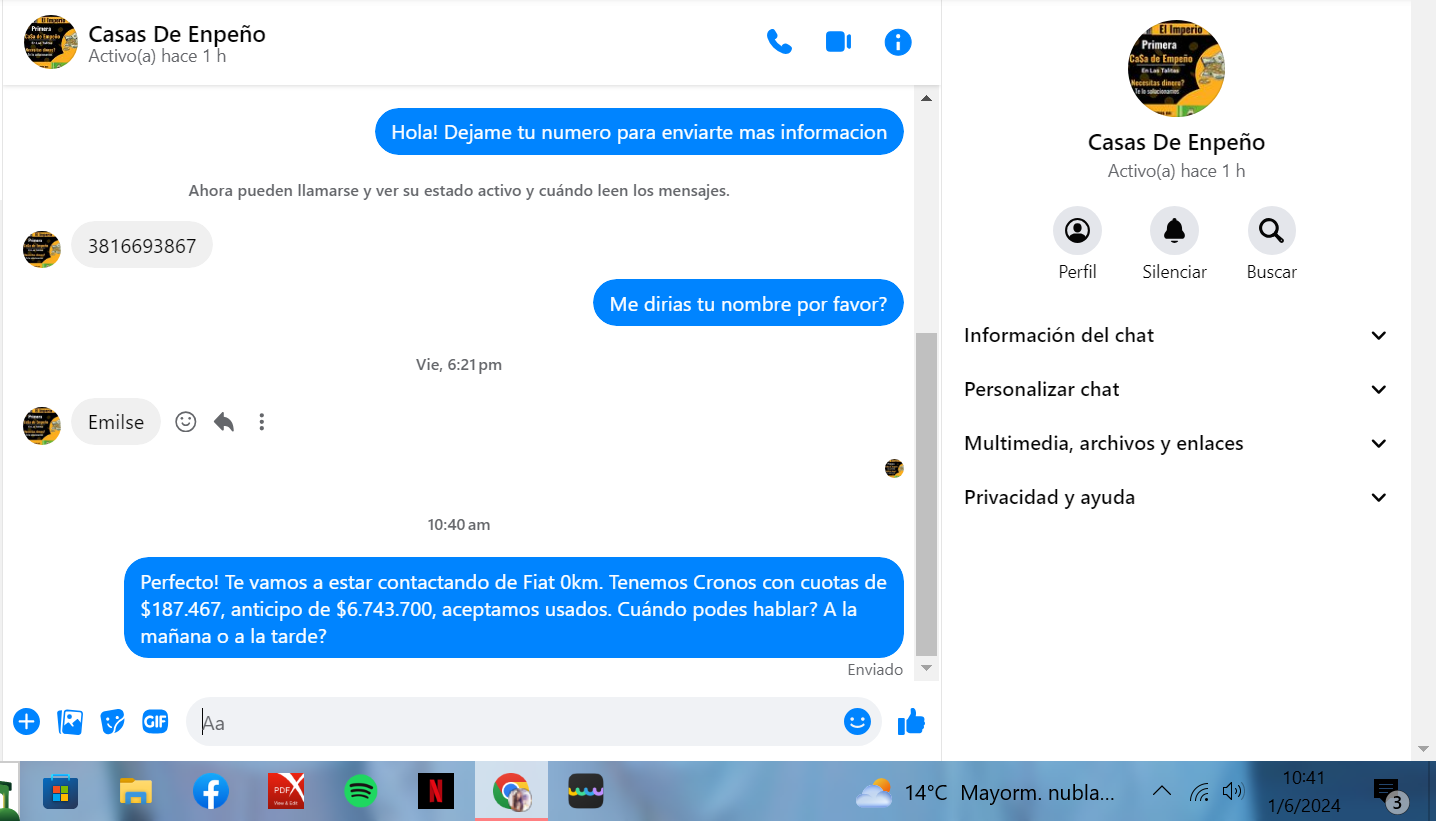Screen dimensions: 1436x821
Task: Open the chat header profile picture
Action: point(51,42)
